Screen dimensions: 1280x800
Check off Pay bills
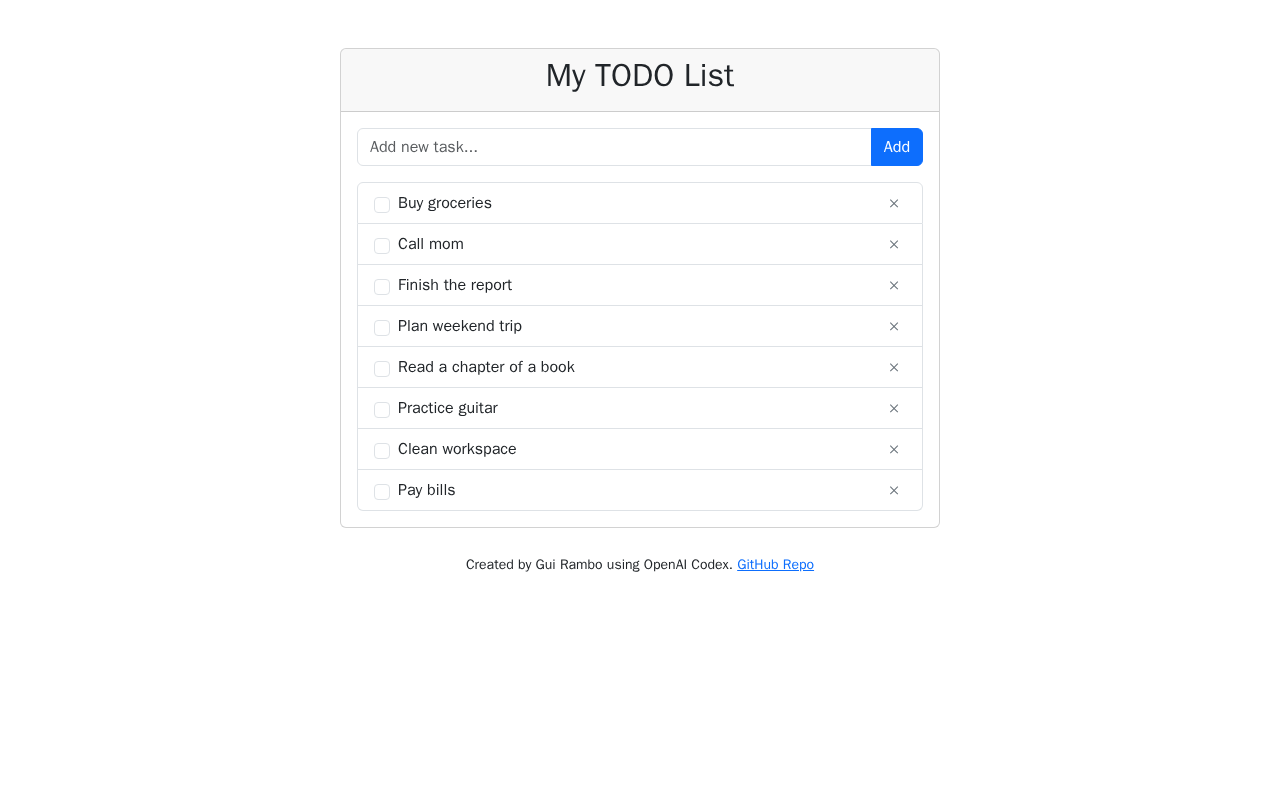(382, 492)
